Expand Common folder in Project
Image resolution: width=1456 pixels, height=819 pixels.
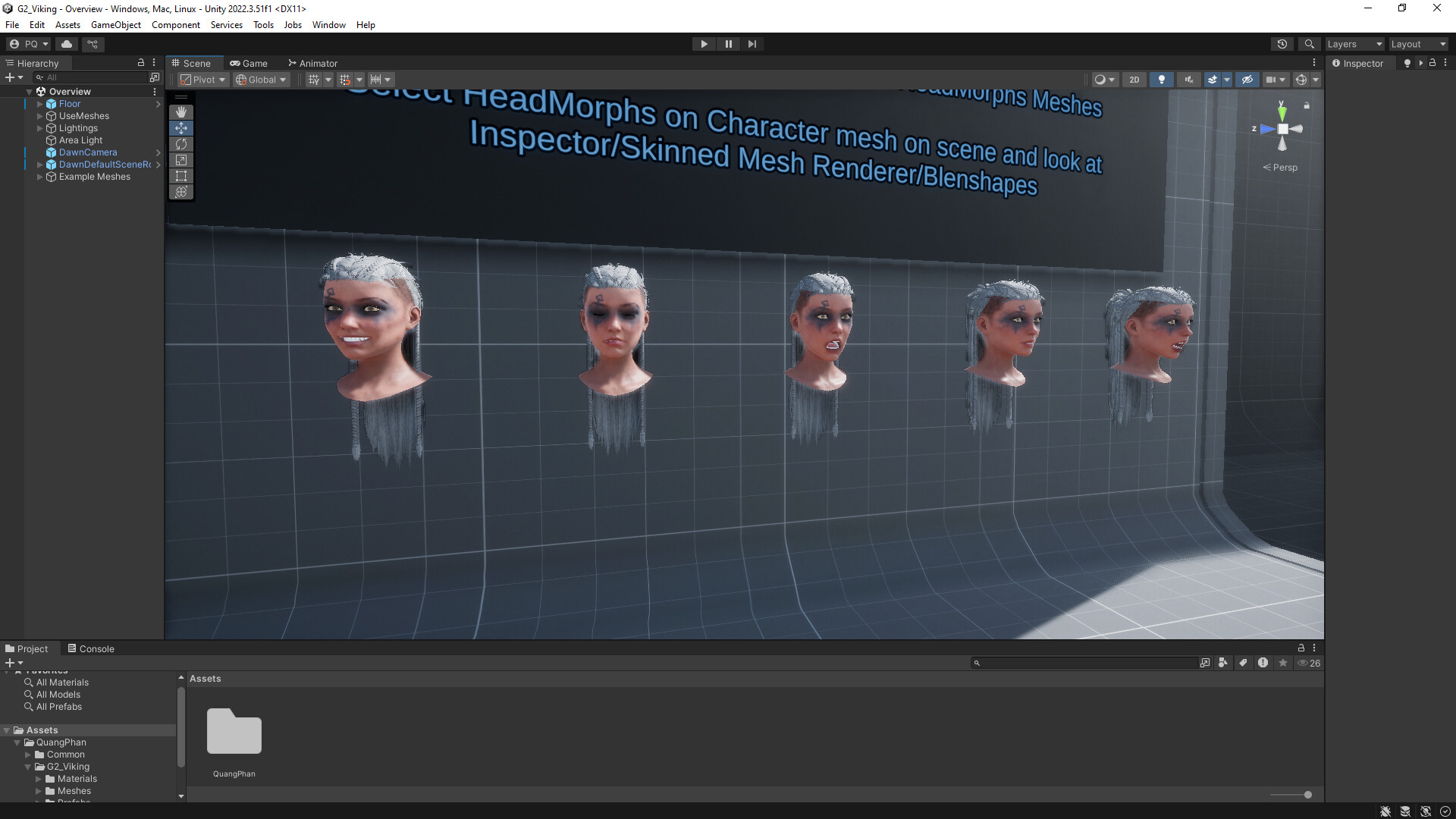click(28, 755)
